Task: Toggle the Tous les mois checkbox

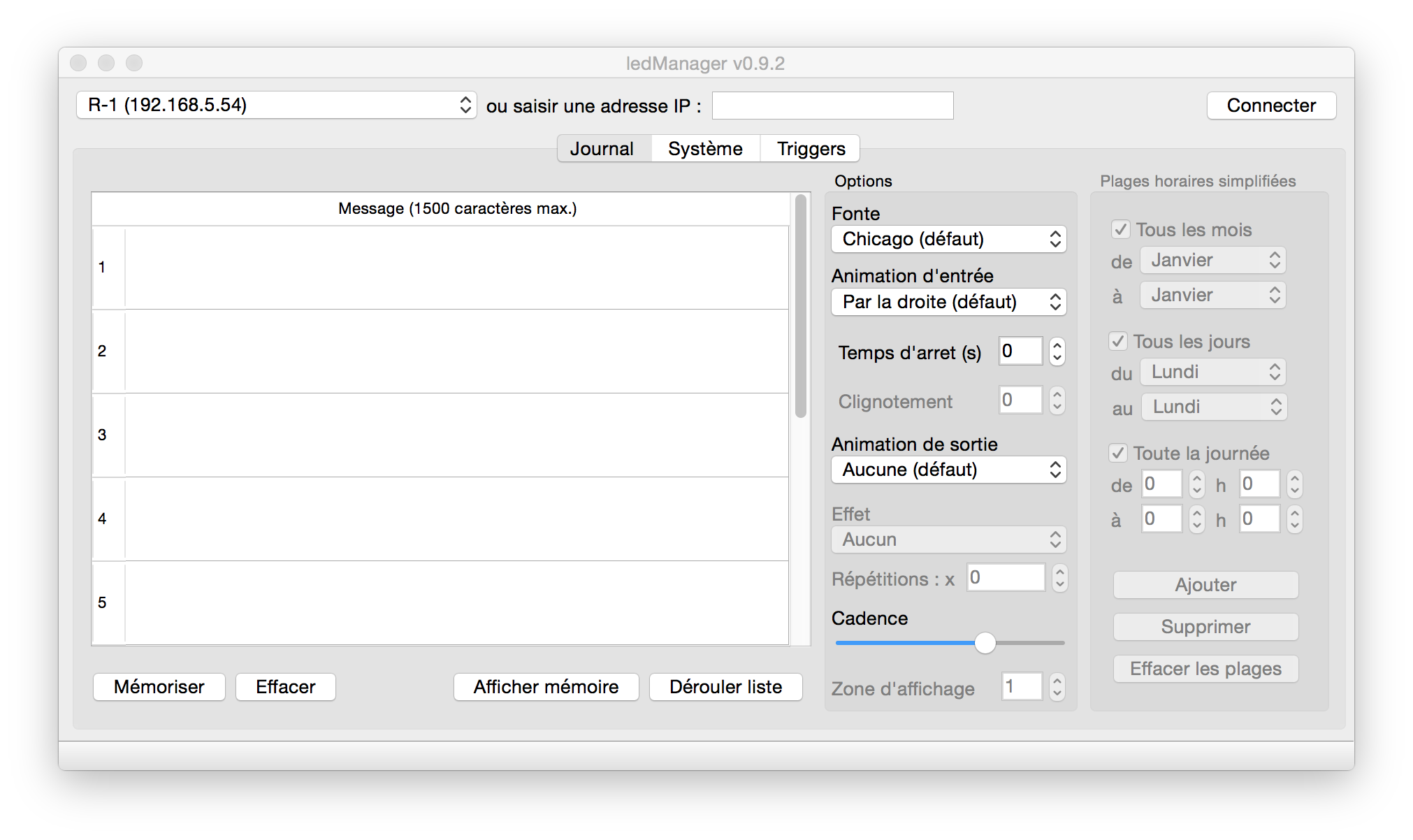Action: (1121, 229)
